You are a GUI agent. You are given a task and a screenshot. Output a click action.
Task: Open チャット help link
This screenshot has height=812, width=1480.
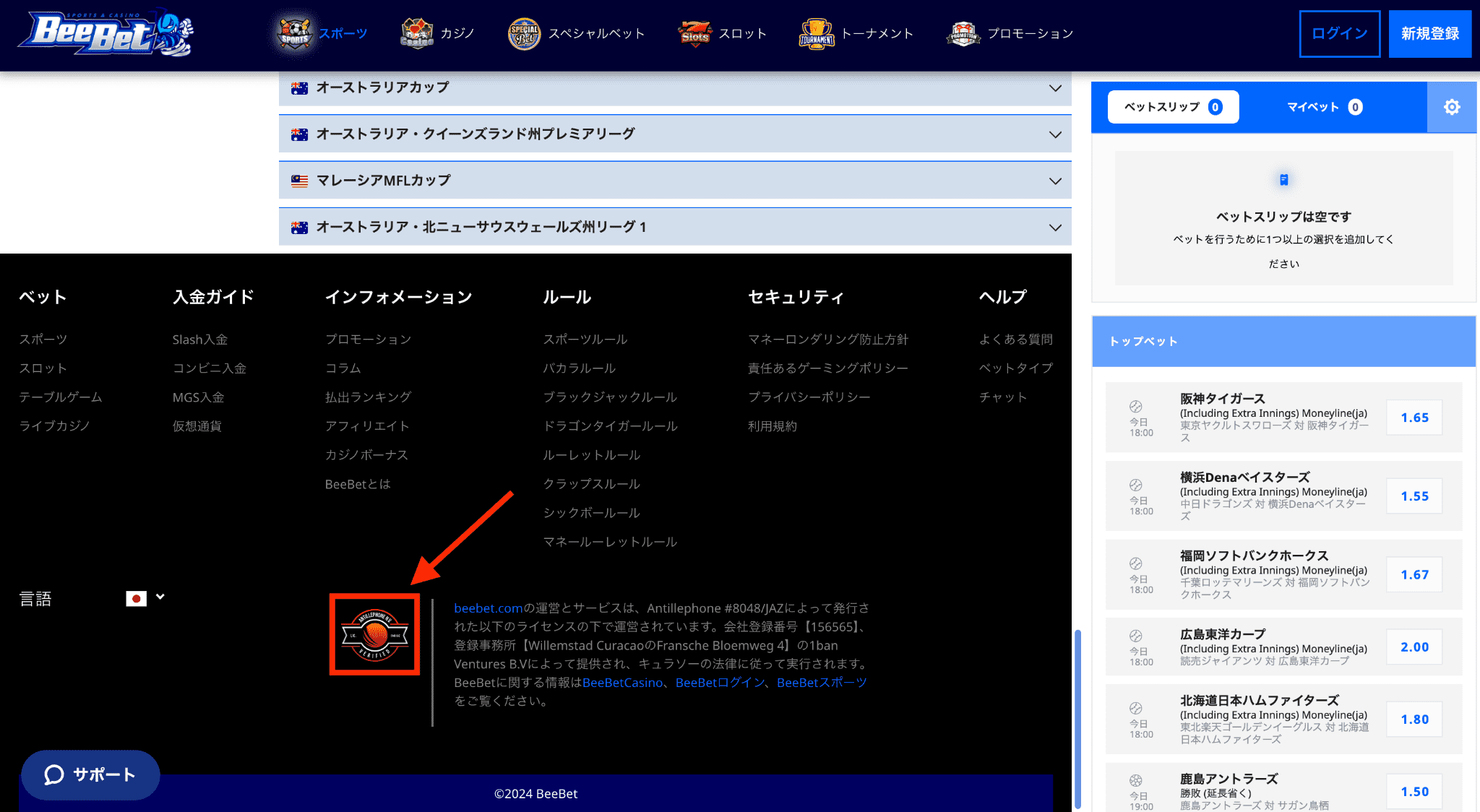(1003, 397)
